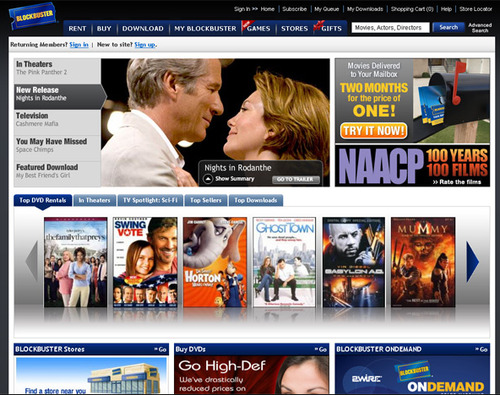The height and width of the screenshot is (395, 500).
Task: Click Sign up for new users
Action: (145, 45)
